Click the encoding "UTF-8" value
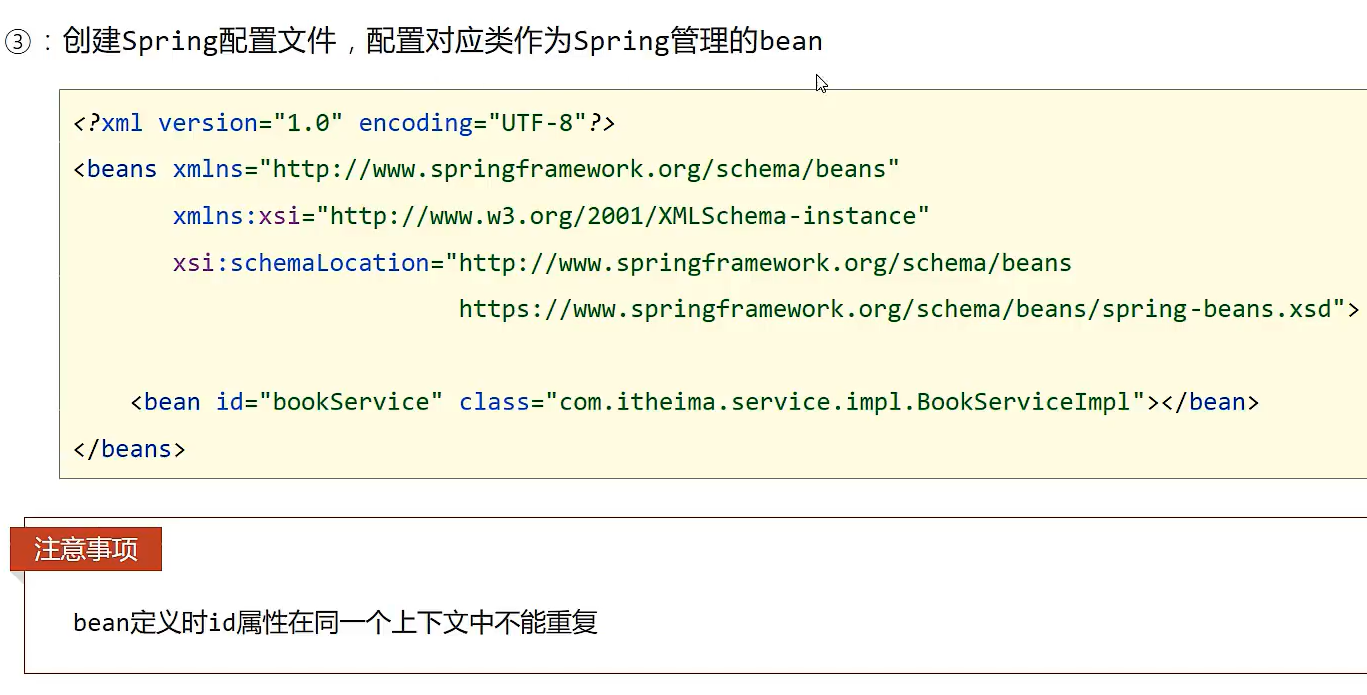1367x695 pixels. (x=530, y=123)
